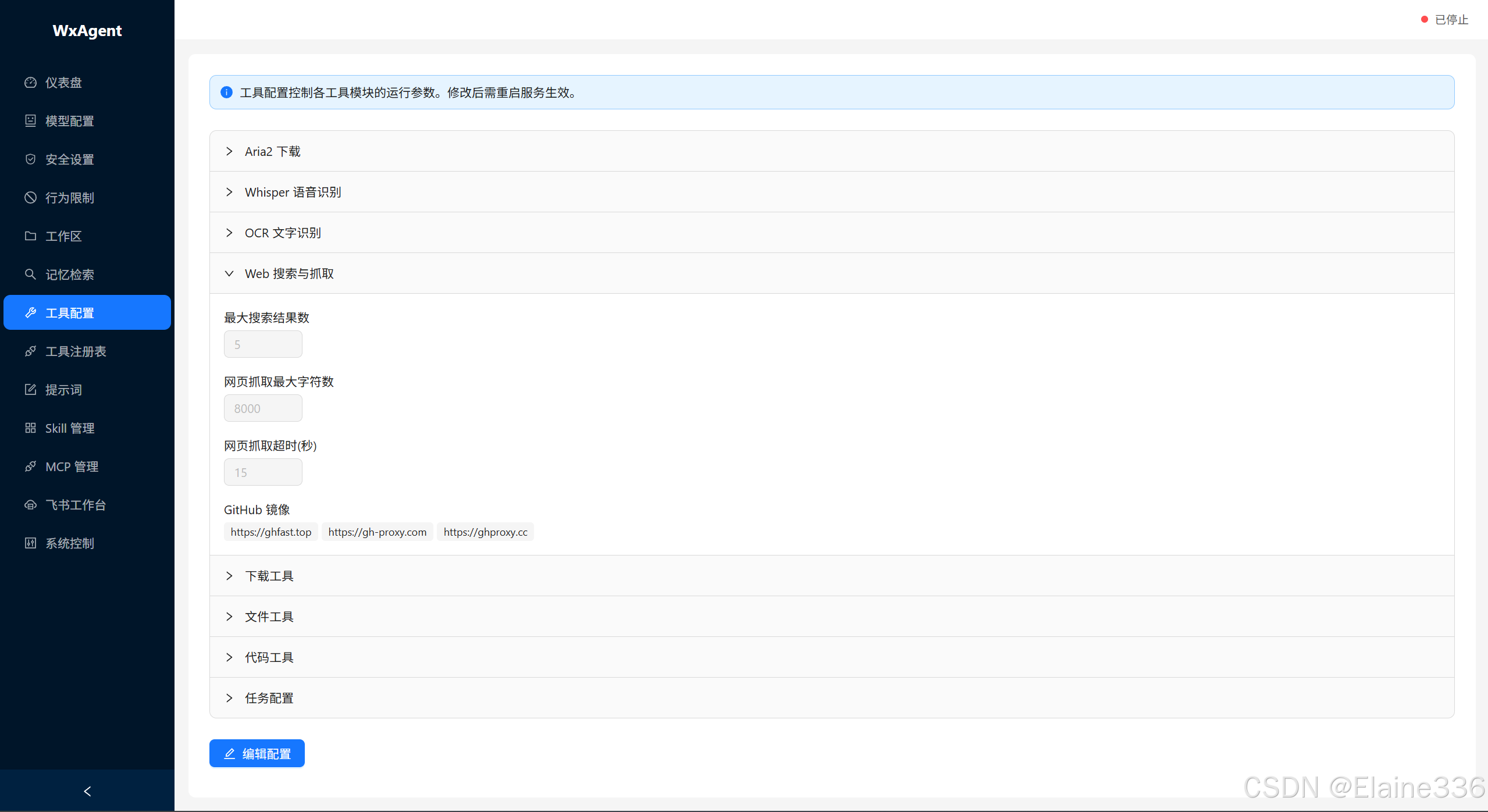Screen dimensions: 1488x812
Task: Click the 编辑配置 button
Action: tap(257, 753)
